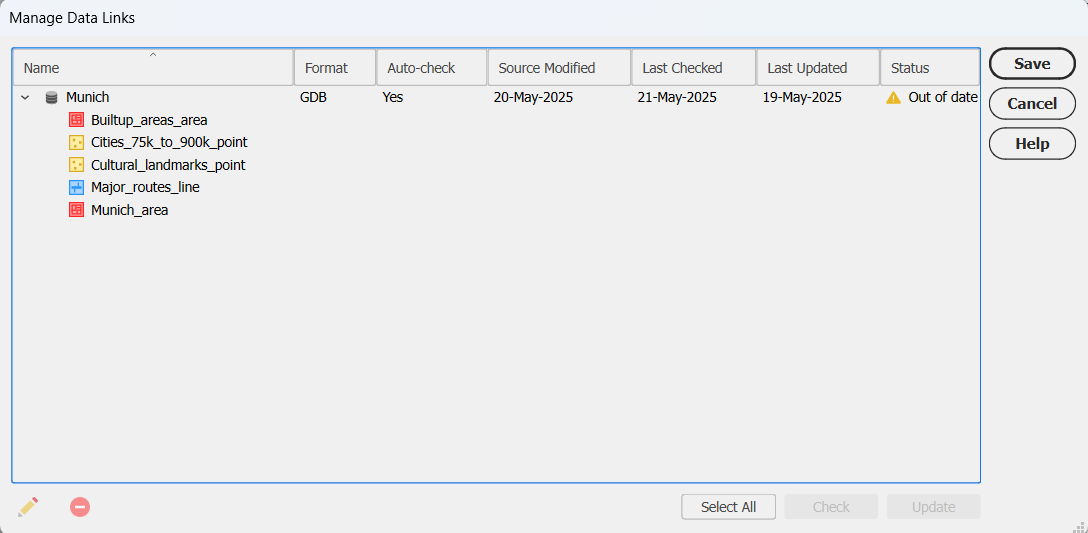Click the Builtup_areas_area red area icon
The width and height of the screenshot is (1088, 533).
pos(76,120)
